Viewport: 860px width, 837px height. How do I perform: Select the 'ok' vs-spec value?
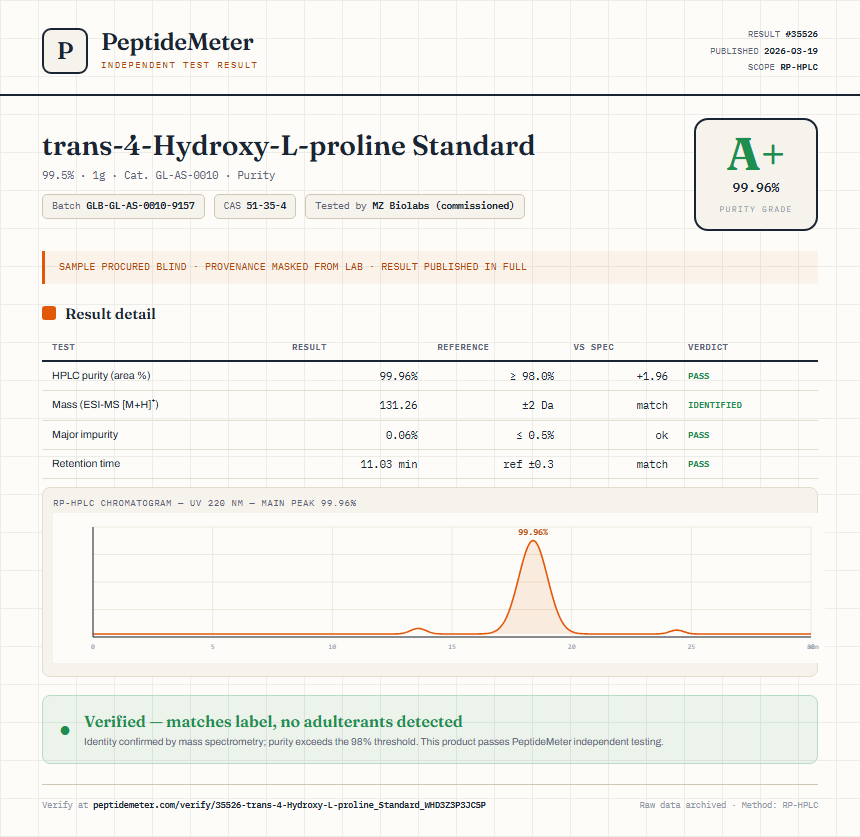tap(661, 435)
